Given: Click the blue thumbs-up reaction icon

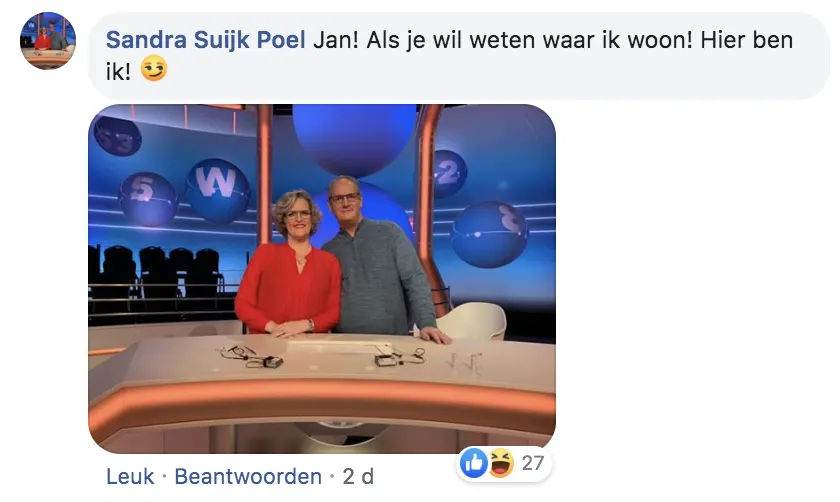Looking at the screenshot, I should (x=474, y=463).
